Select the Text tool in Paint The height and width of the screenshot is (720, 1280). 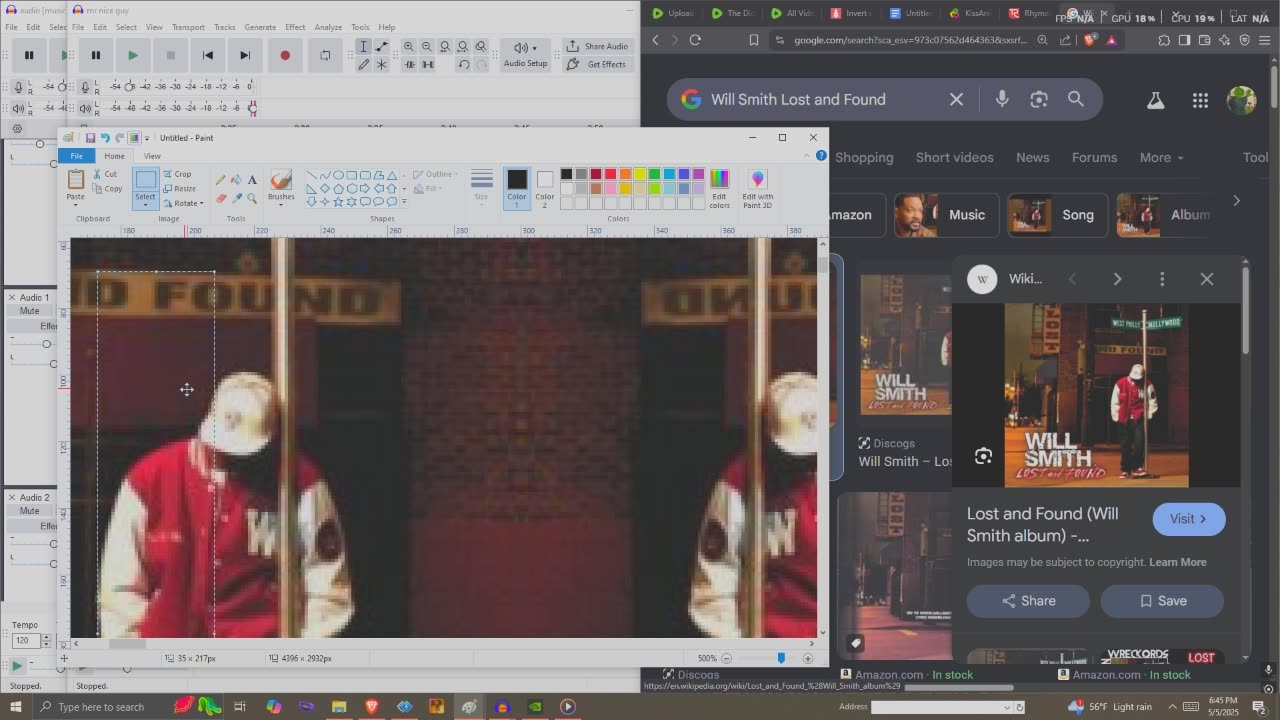[252, 180]
